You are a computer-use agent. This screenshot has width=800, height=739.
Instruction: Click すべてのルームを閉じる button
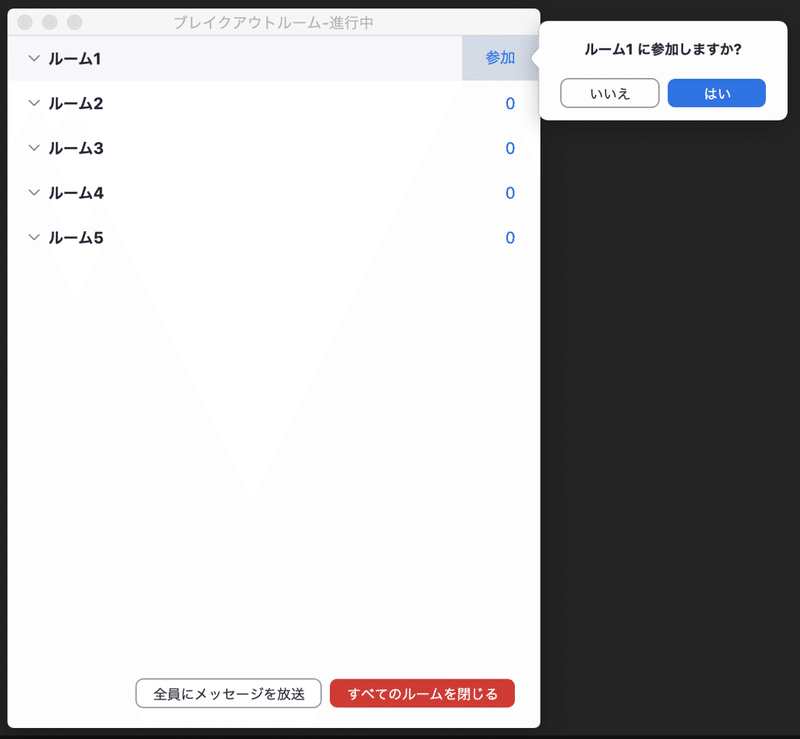coord(422,693)
